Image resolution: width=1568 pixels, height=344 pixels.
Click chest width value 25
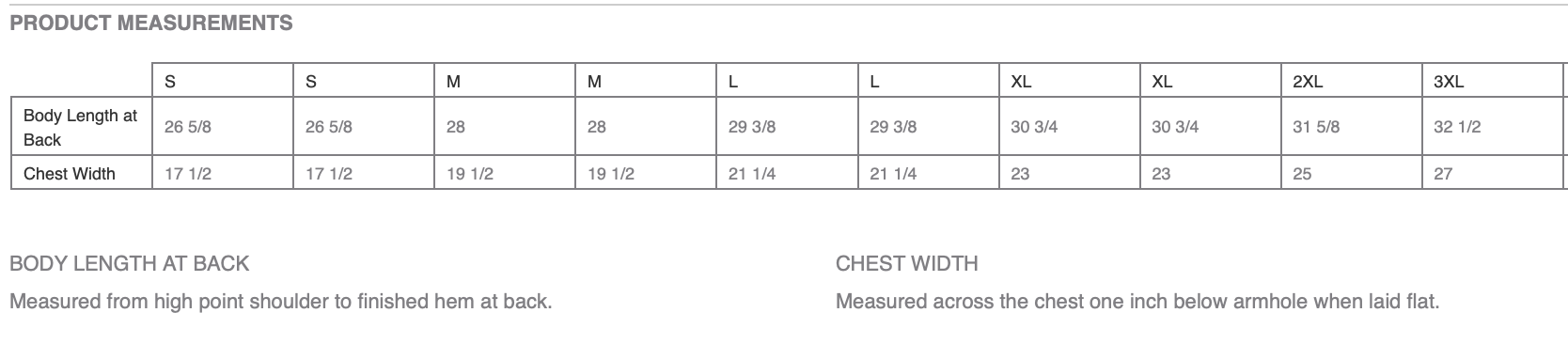(1302, 174)
